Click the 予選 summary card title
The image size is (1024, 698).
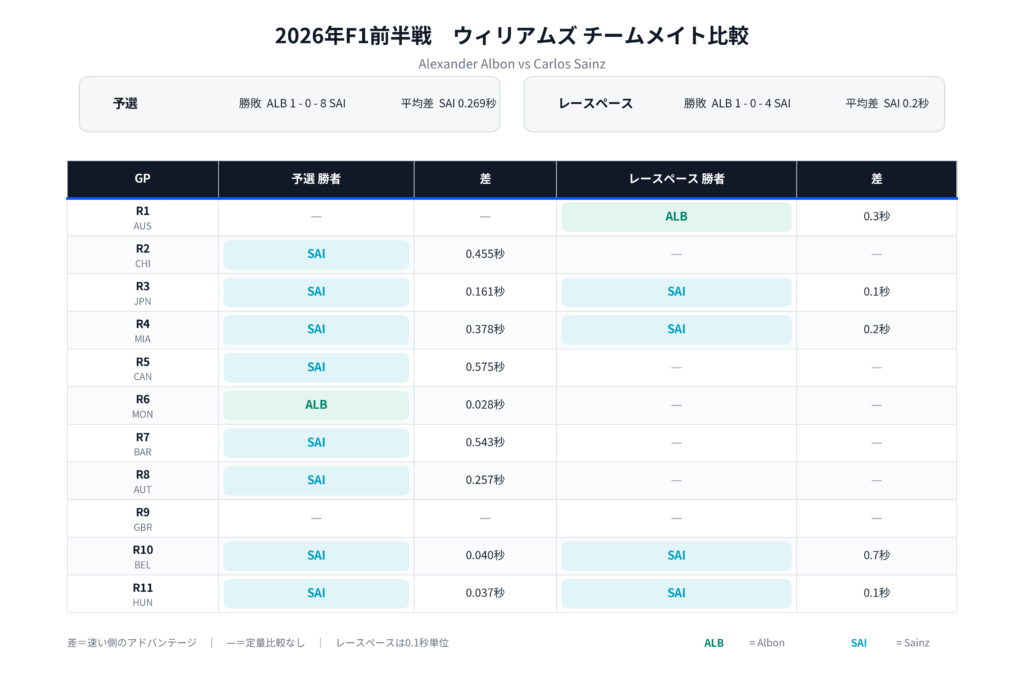(x=125, y=104)
